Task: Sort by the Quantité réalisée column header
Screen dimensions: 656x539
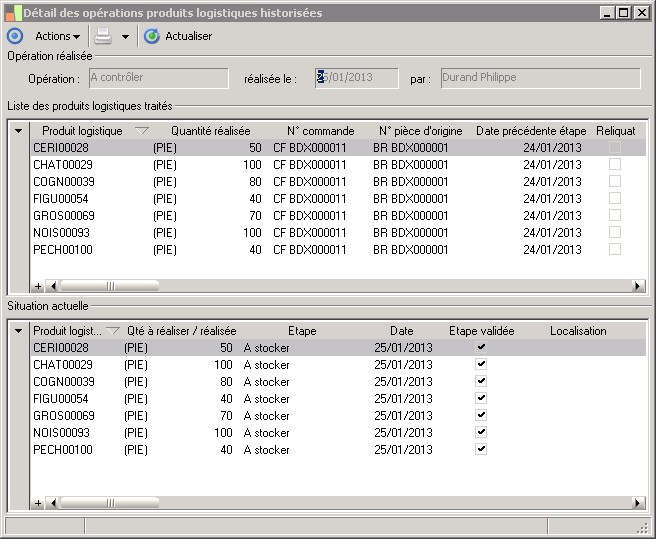Action: (210, 131)
